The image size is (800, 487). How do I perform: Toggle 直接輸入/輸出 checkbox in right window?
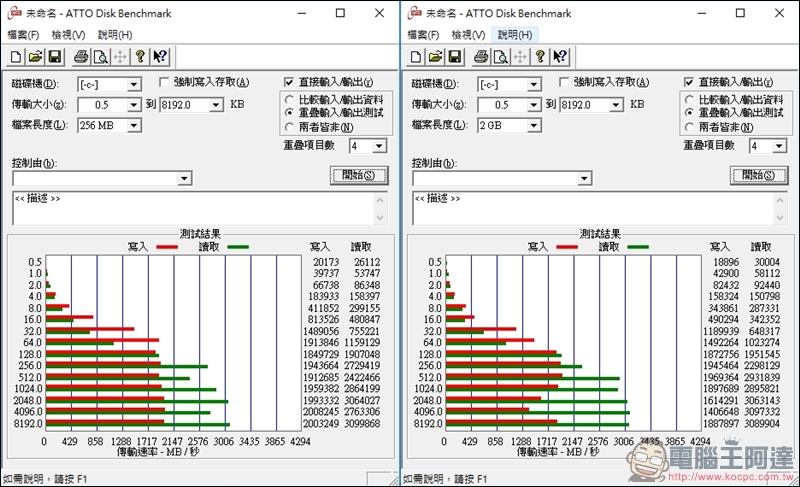[689, 82]
